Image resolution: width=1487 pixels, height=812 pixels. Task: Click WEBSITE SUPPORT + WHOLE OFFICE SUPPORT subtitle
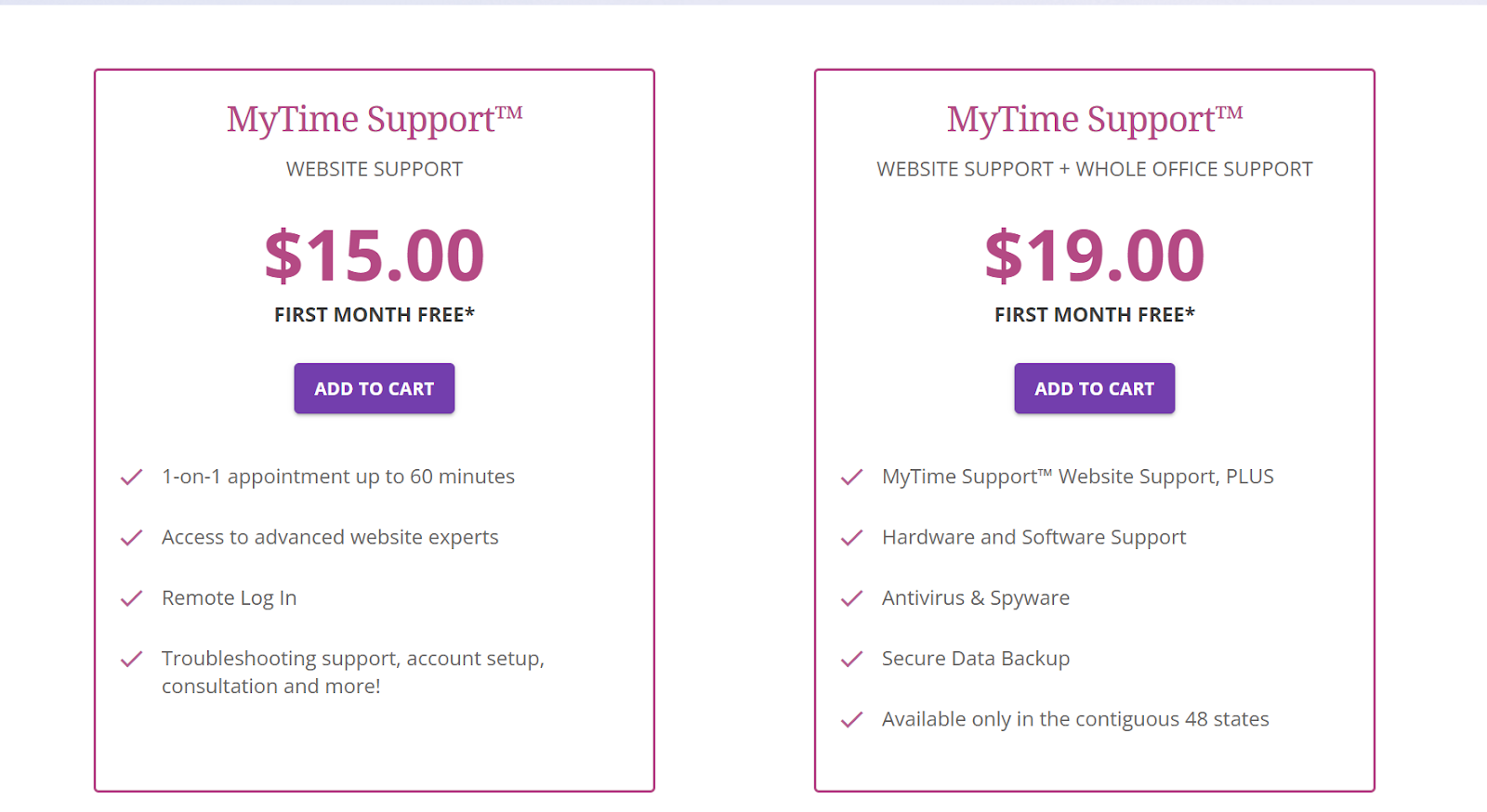[x=1094, y=169]
